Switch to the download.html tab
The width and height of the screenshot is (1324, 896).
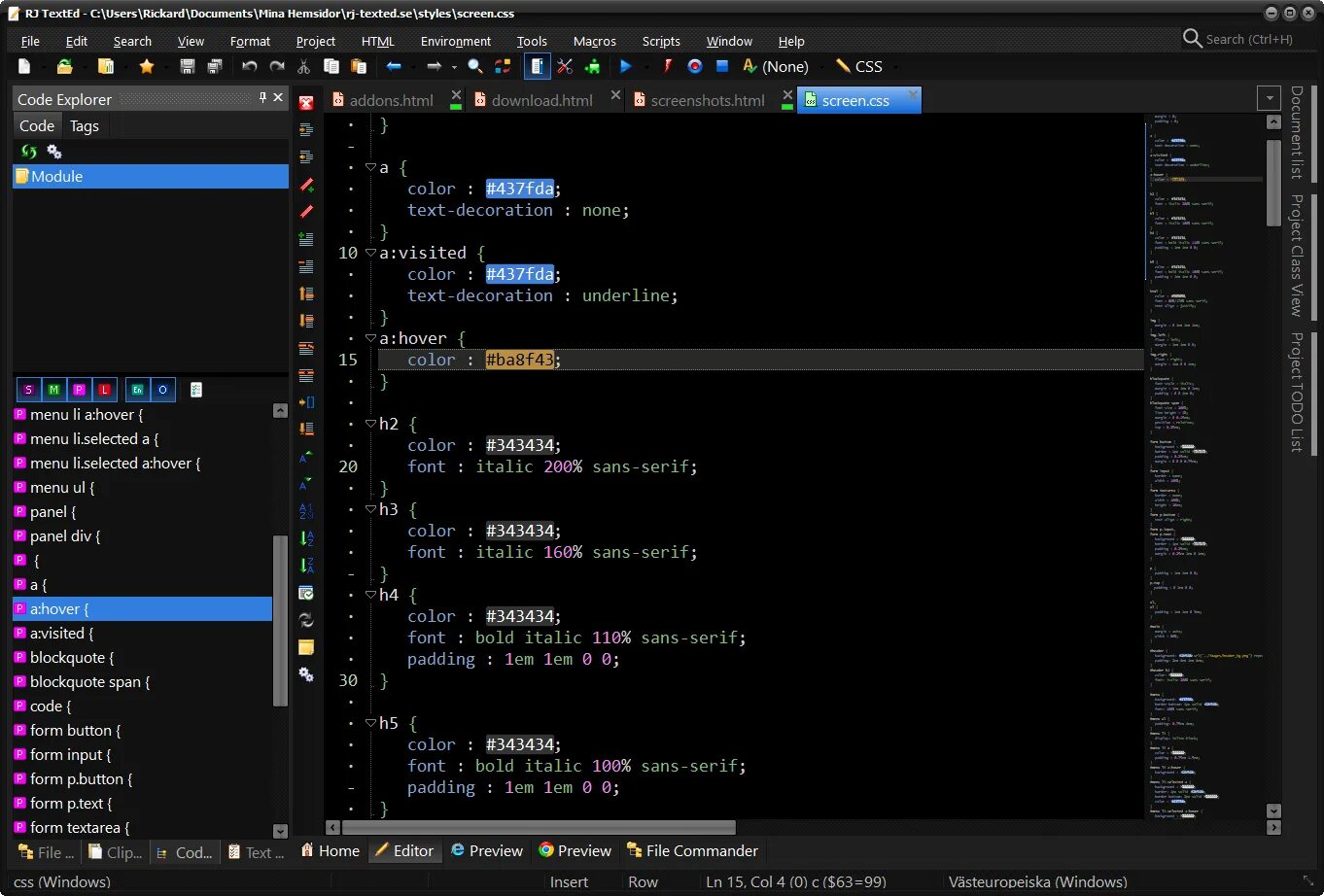pyautogui.click(x=541, y=100)
